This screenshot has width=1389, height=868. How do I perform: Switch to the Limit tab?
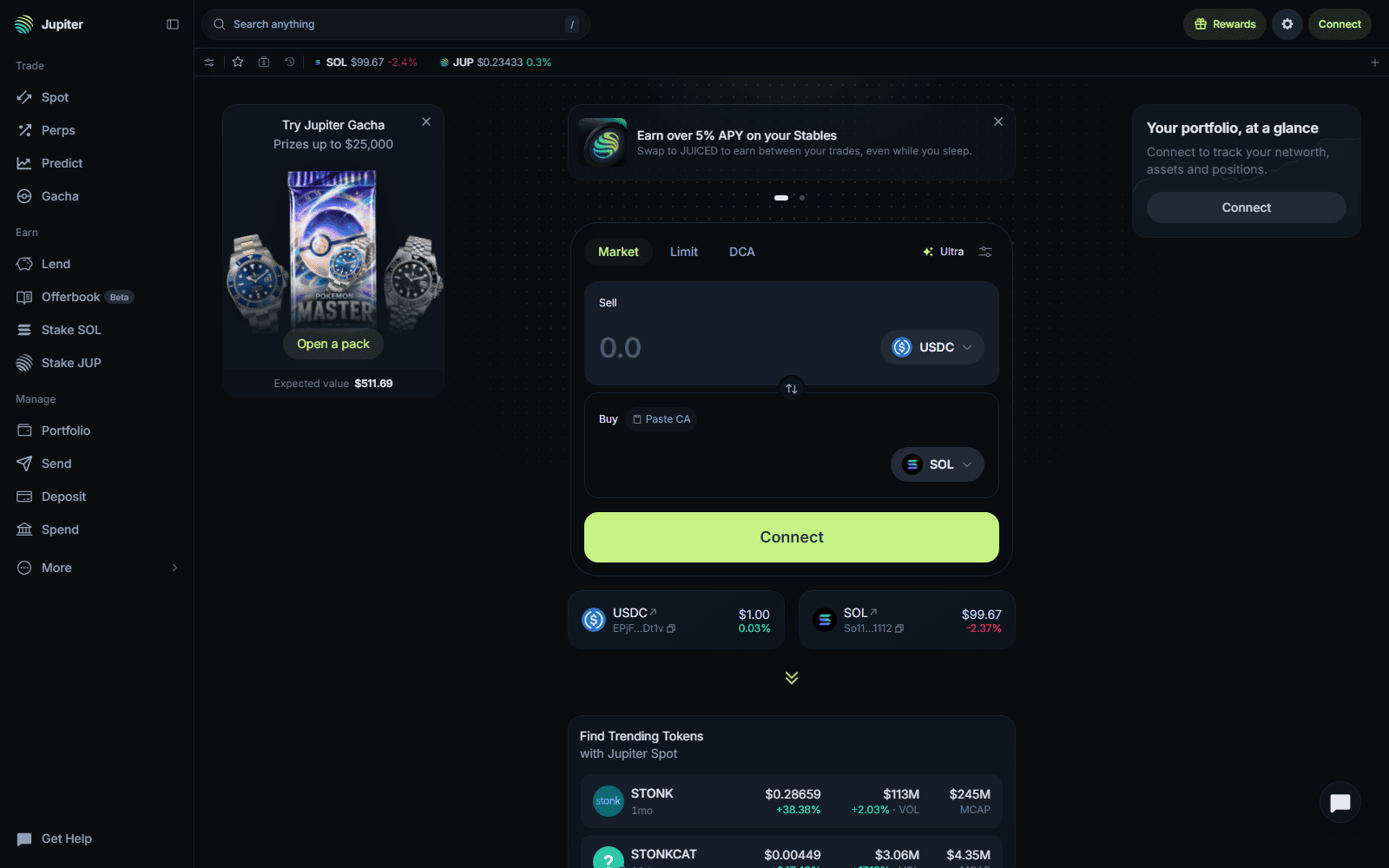[x=684, y=252]
